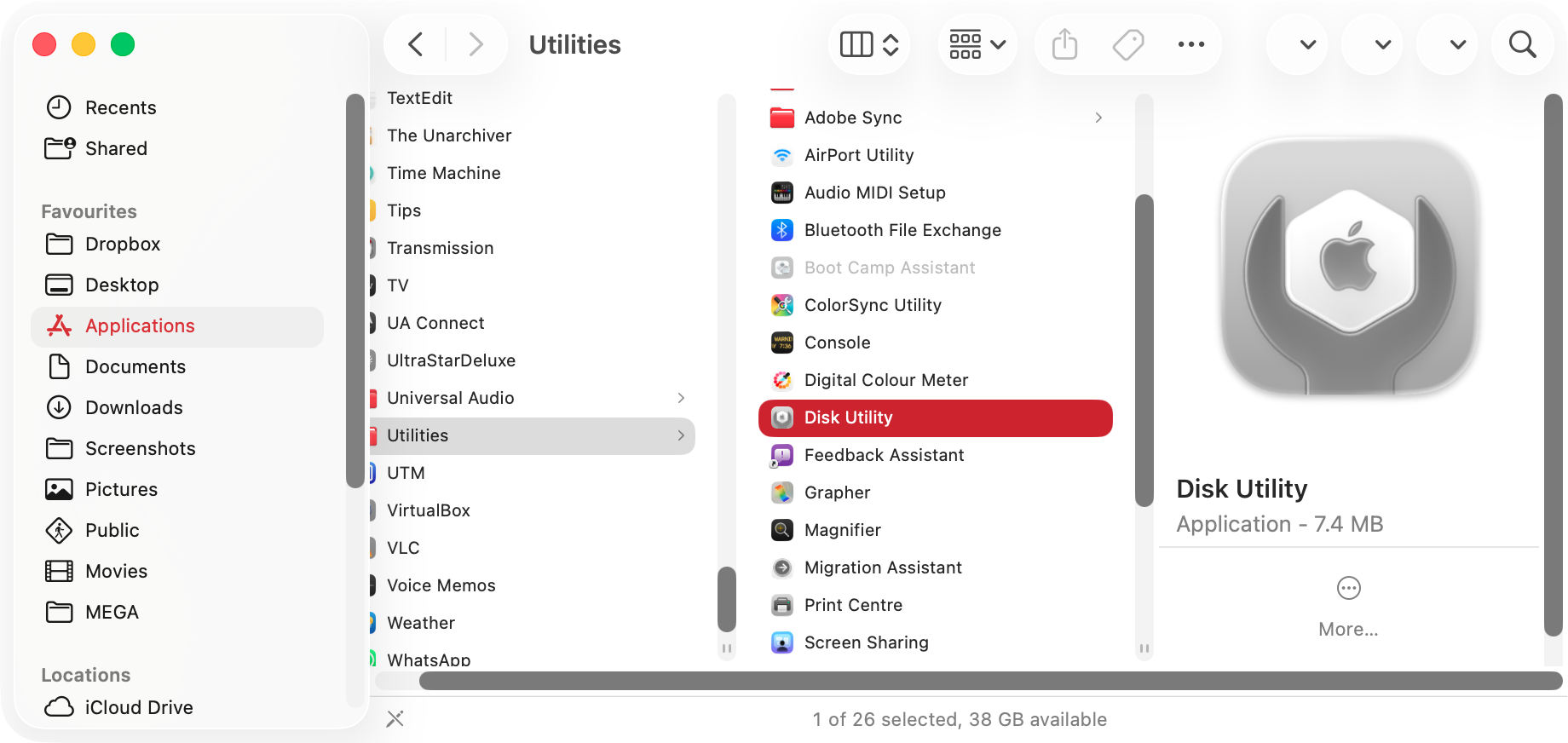Open the MEGA sidebar folder

pyautogui.click(x=177, y=612)
